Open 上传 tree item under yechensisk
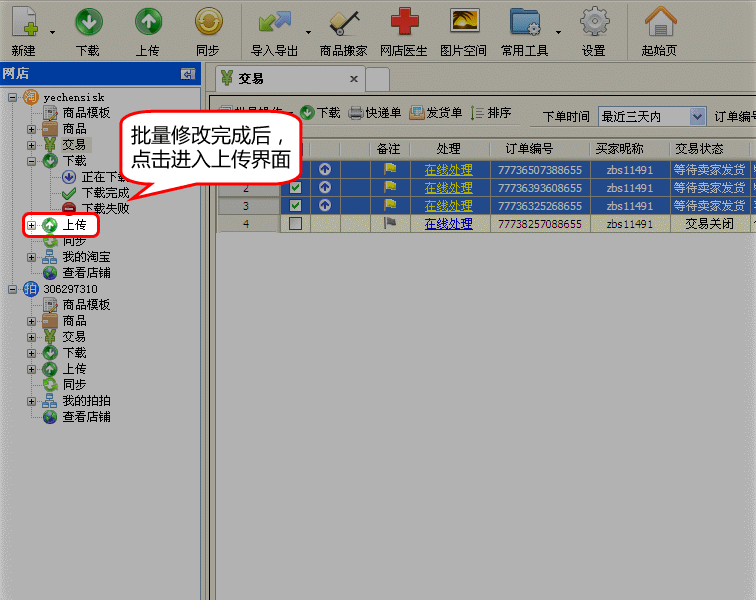The width and height of the screenshot is (756, 600). (x=74, y=225)
